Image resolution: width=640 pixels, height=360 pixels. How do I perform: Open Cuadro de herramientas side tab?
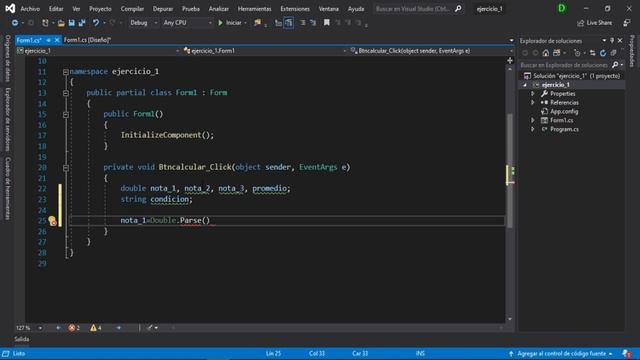(x=7, y=189)
